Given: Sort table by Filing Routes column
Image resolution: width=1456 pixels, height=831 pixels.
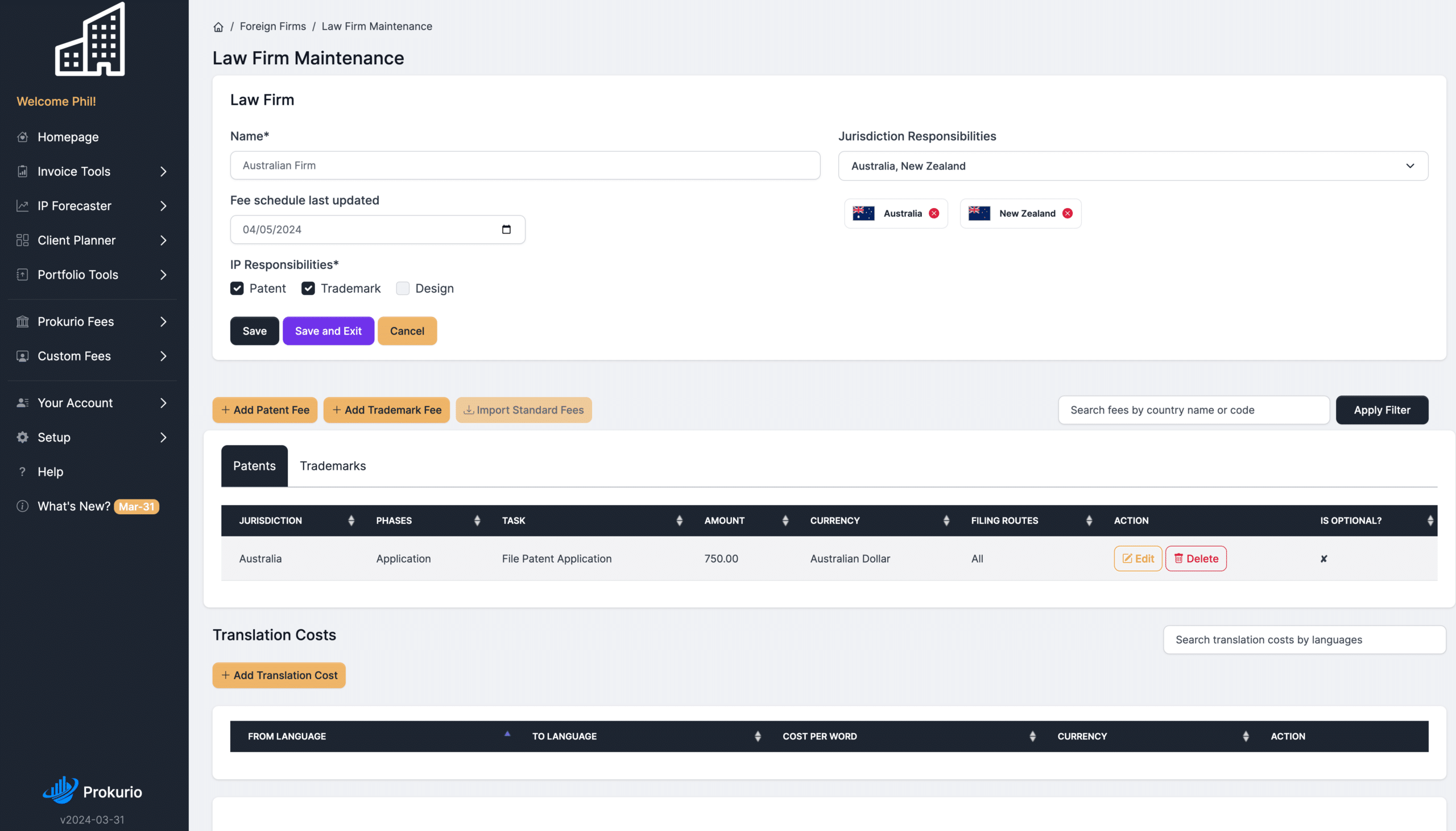Looking at the screenshot, I should (x=1089, y=520).
